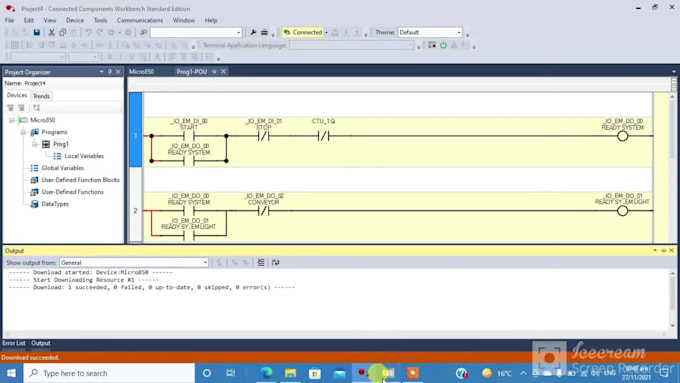Screen dimensions: 680x383
Task: Open User-Defined Function Blocks item
Action: pyautogui.click(x=81, y=180)
